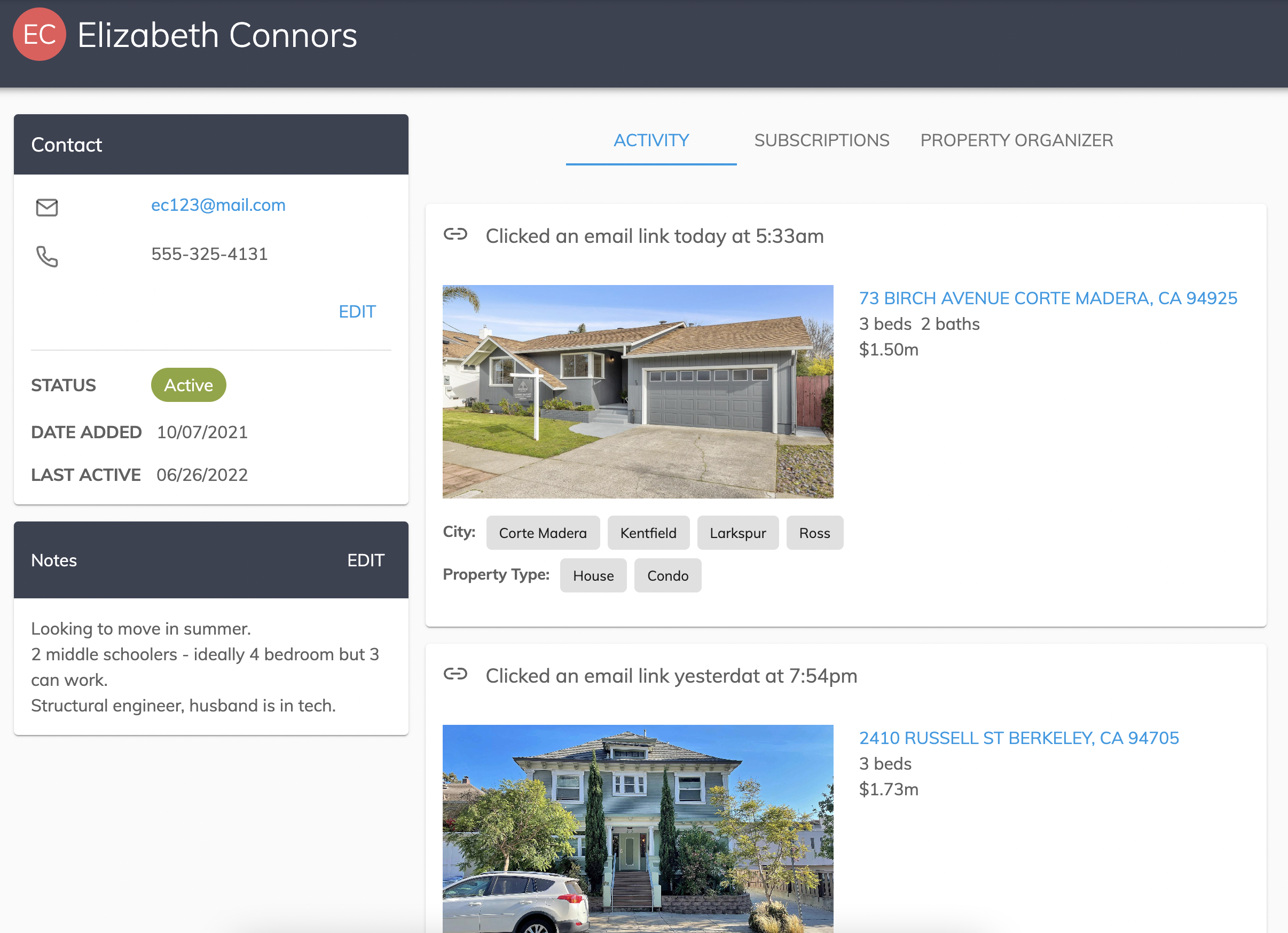Select Ross city filter tag

coord(815,533)
